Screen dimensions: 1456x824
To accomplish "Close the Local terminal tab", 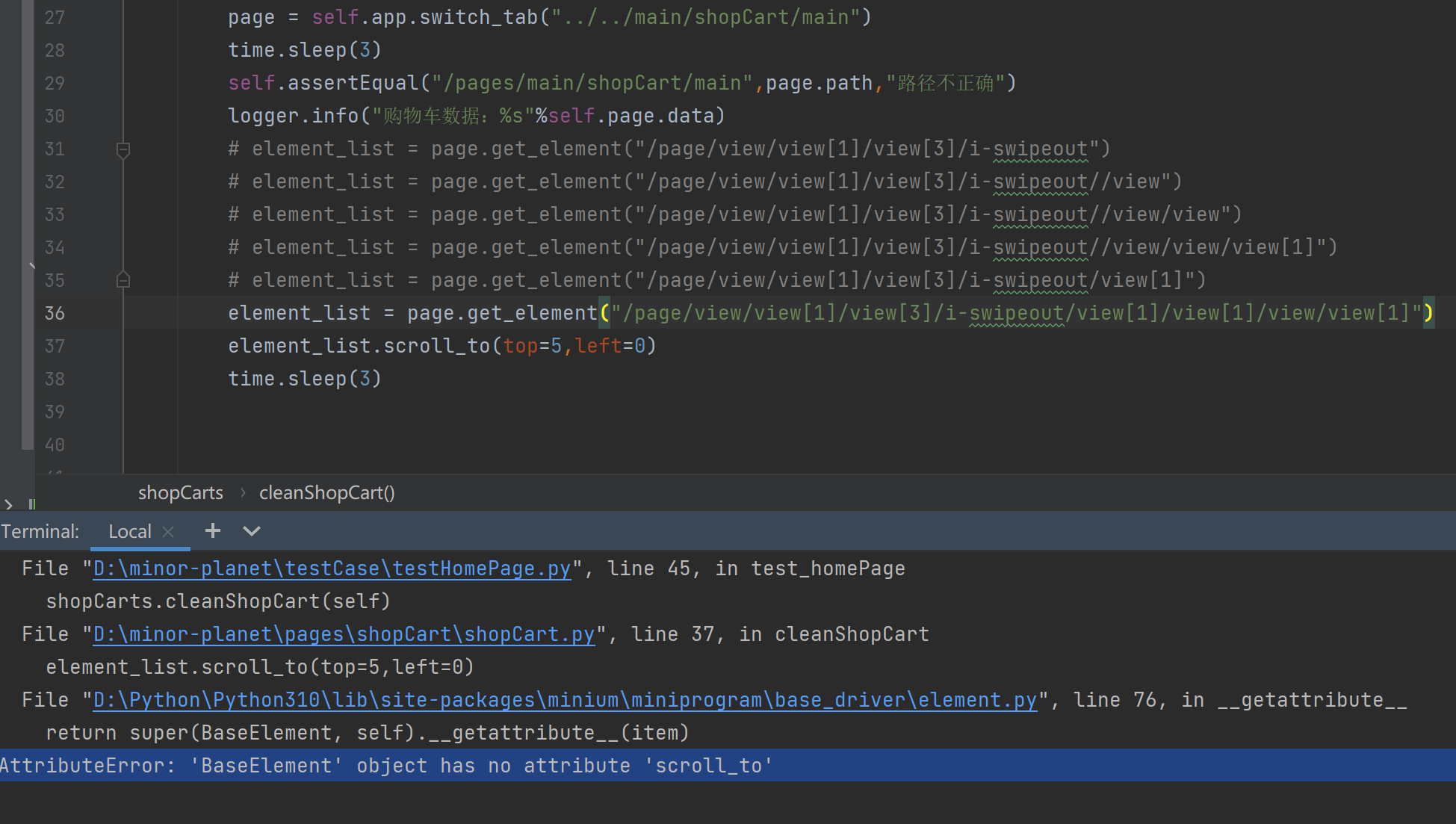I will point(169,532).
